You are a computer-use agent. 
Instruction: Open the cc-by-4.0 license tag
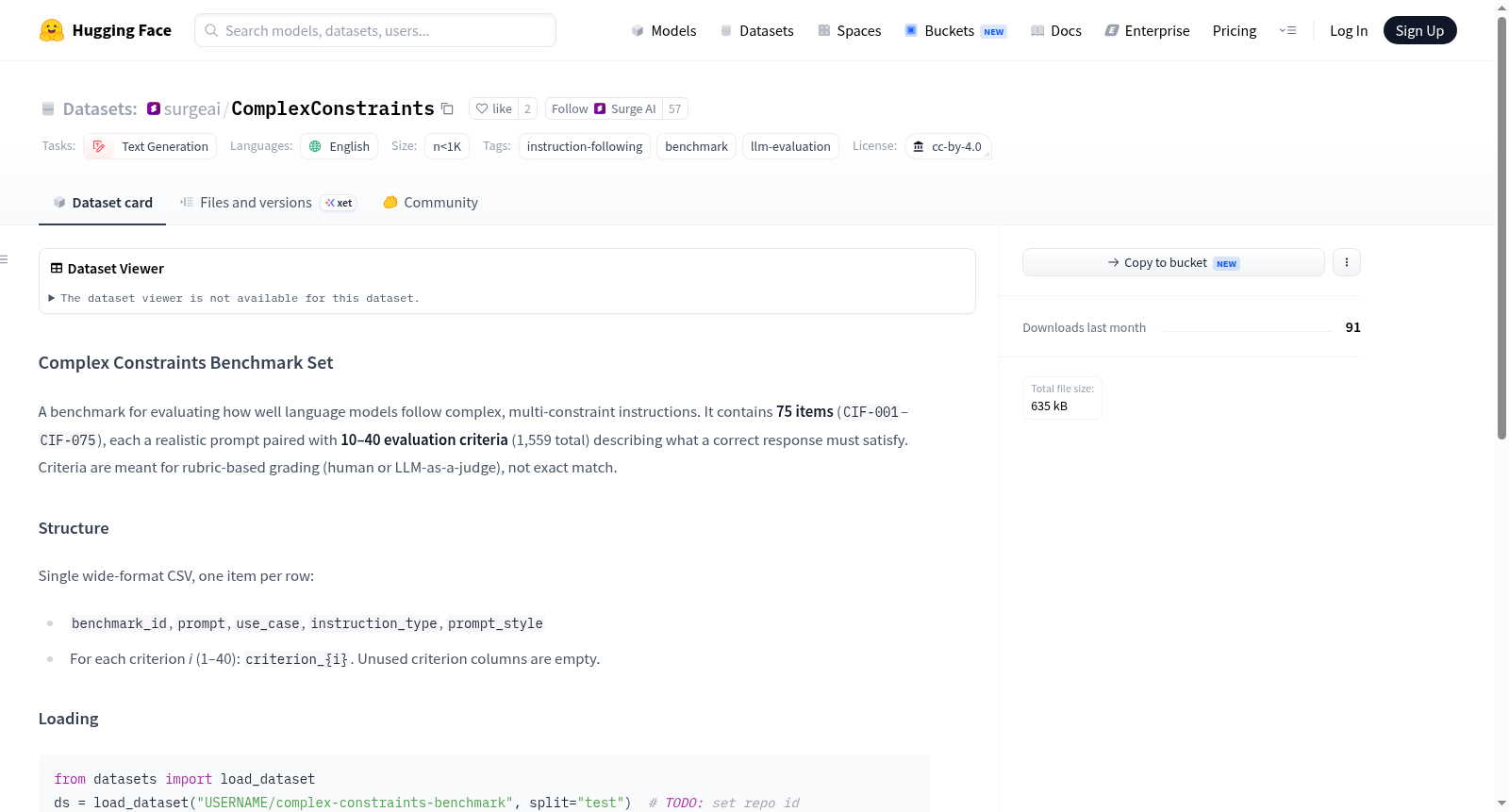(948, 146)
